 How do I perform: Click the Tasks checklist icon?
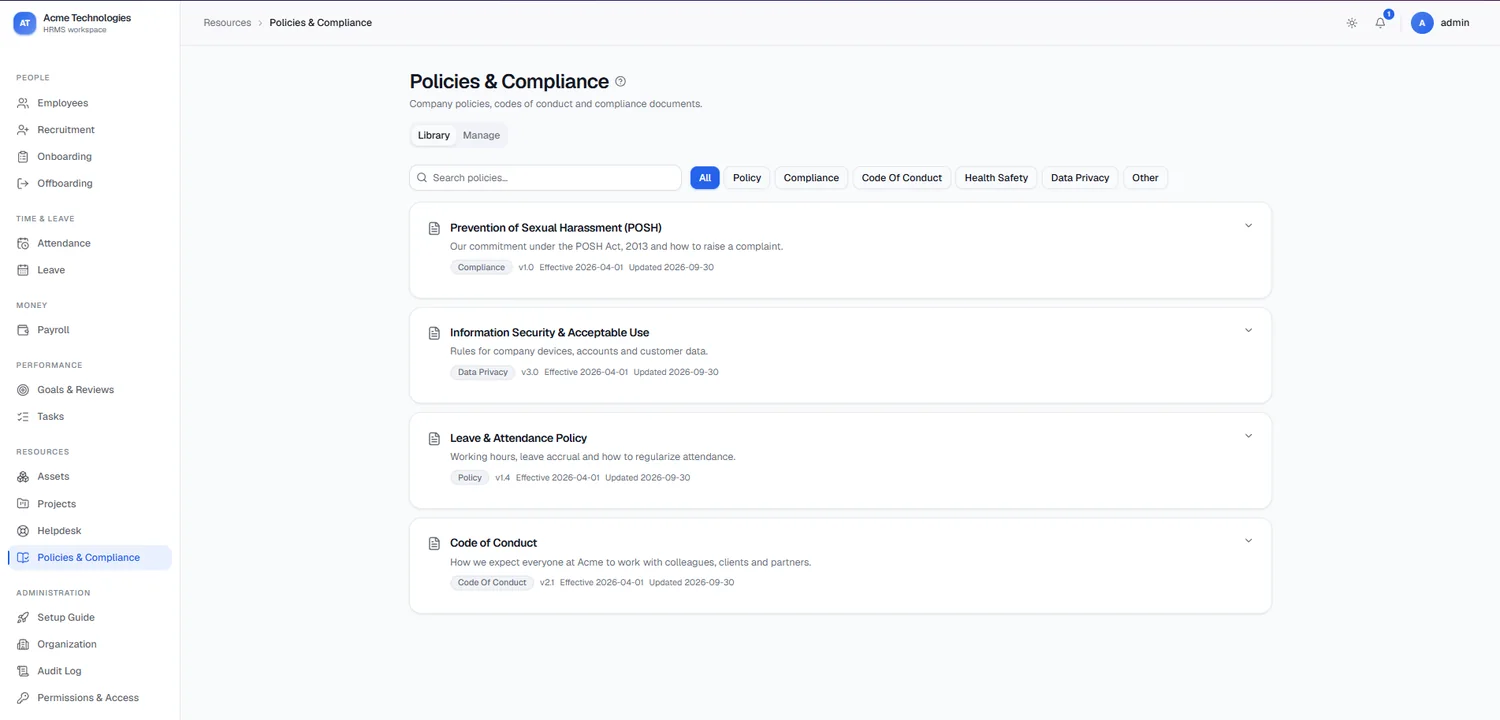[23, 416]
